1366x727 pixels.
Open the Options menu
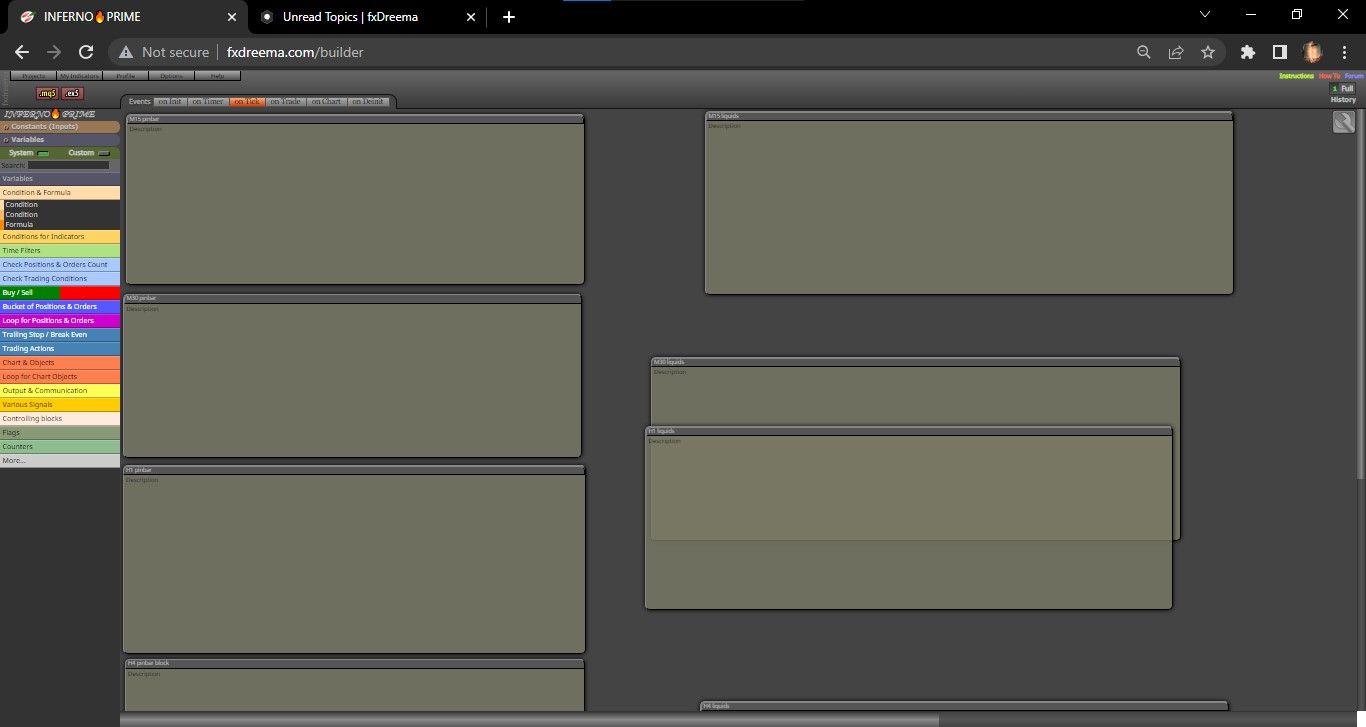coord(171,76)
